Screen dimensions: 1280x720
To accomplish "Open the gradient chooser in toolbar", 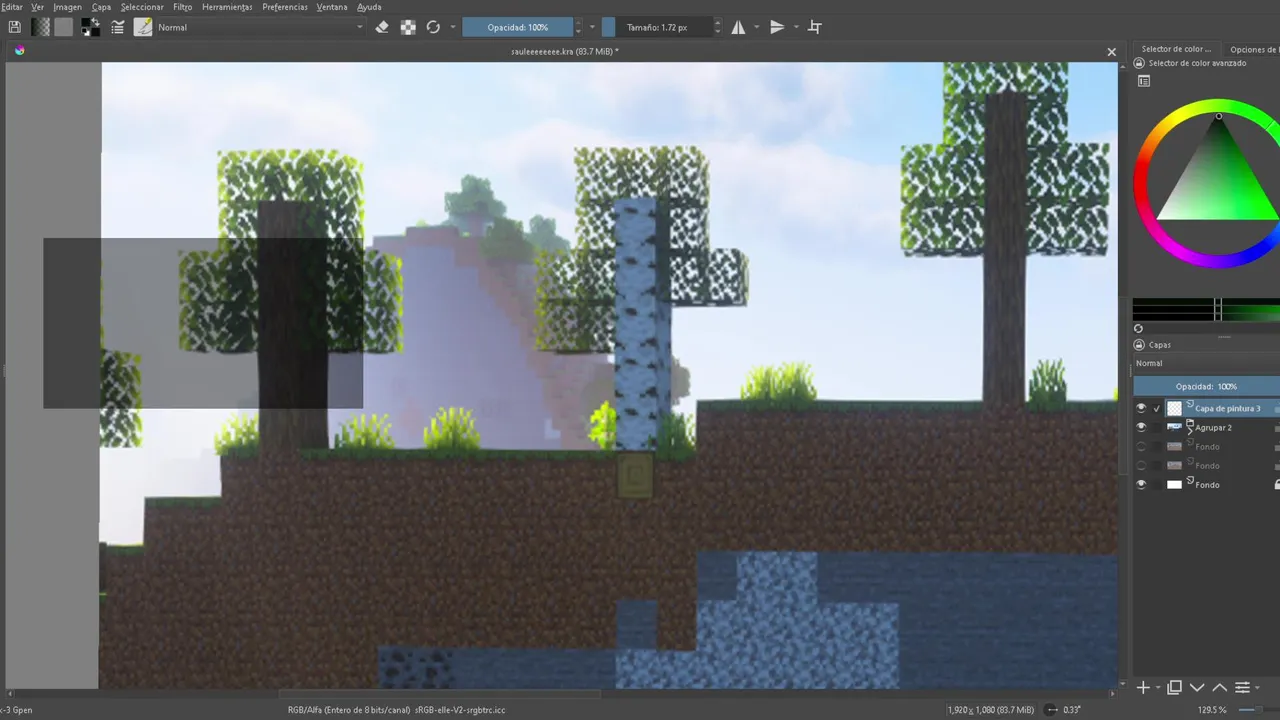I will click(41, 28).
